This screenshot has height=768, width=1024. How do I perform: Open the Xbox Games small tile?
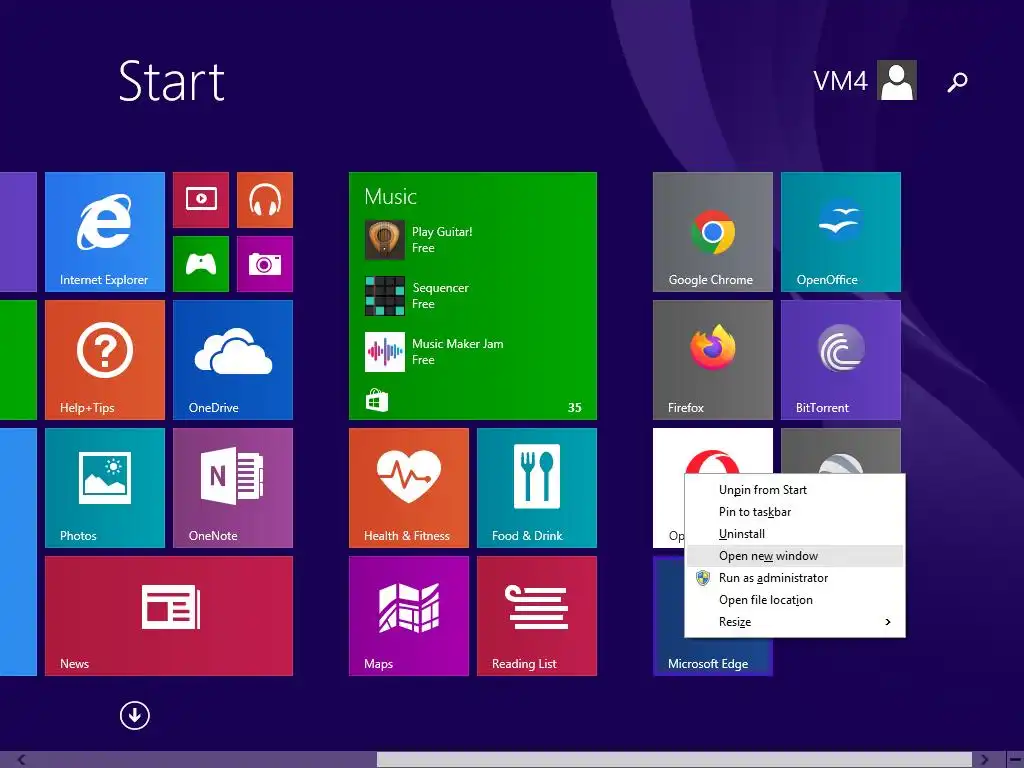pos(200,264)
